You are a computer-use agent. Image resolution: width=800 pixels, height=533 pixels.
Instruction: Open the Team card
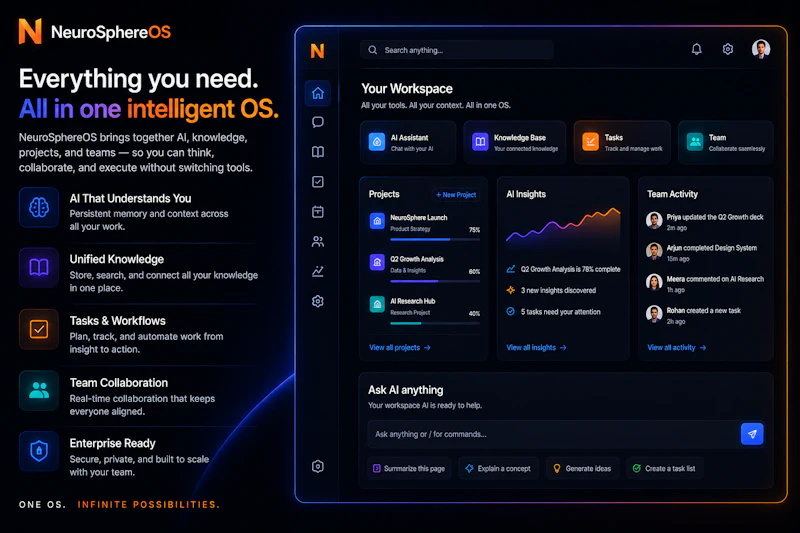coord(726,142)
